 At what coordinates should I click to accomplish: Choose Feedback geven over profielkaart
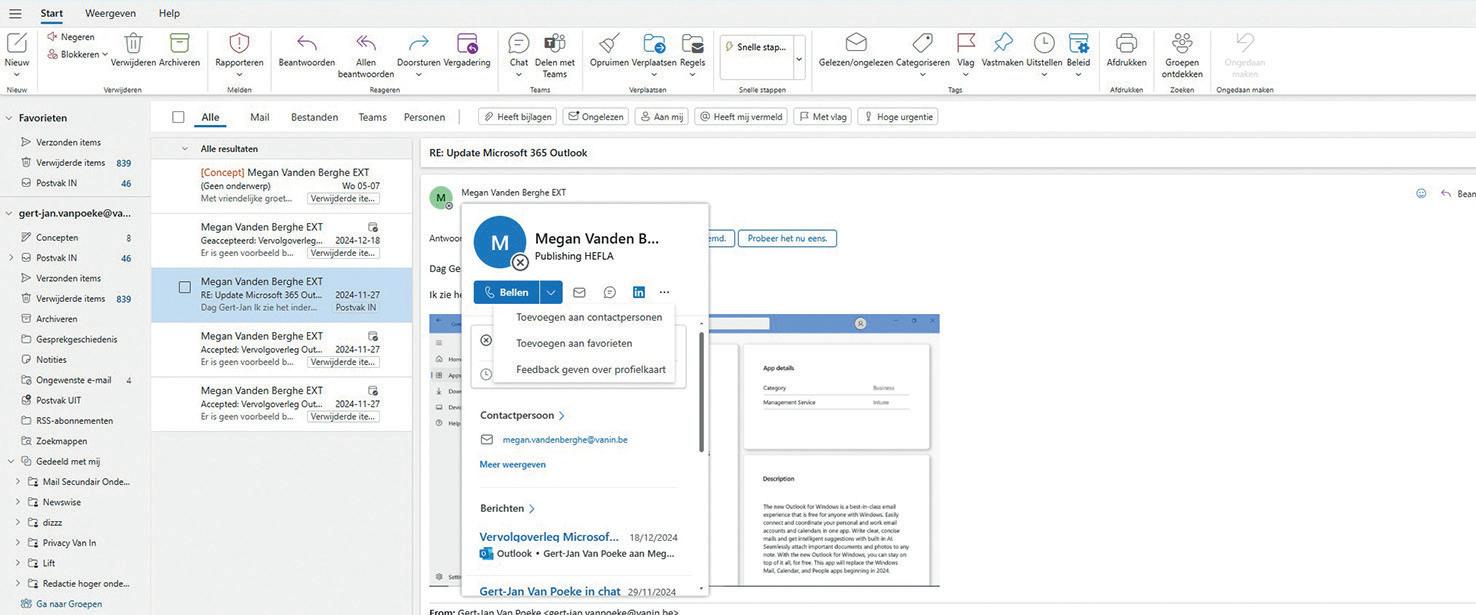point(590,369)
